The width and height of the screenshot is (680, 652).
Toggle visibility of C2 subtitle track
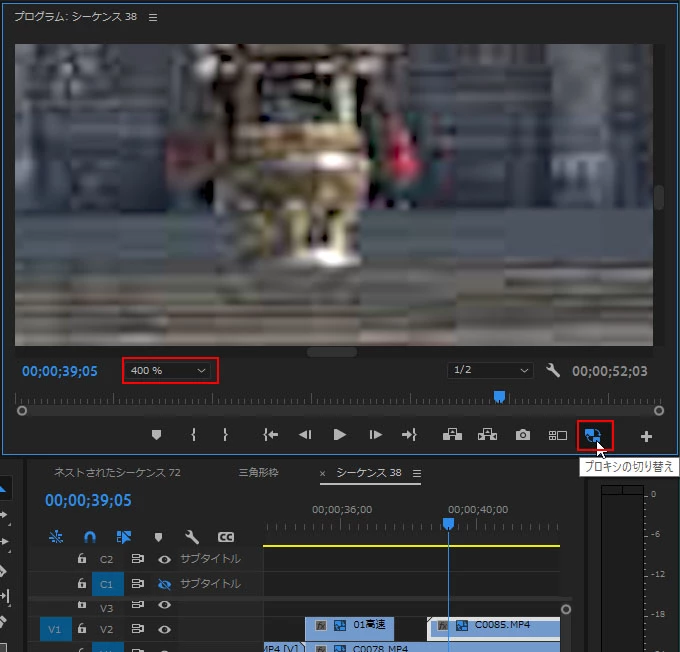[164, 560]
